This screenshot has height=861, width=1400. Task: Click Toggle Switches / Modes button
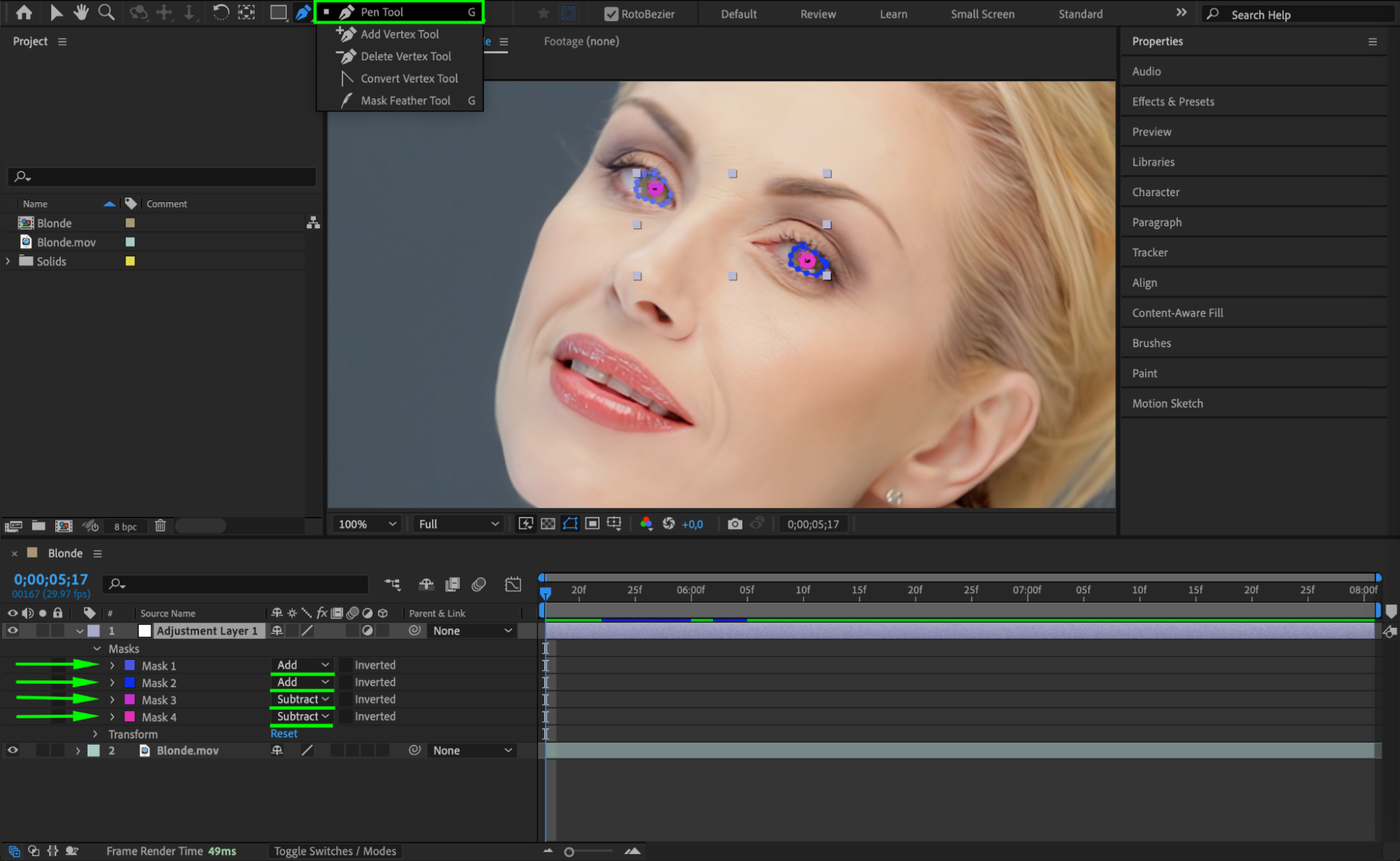coord(335,850)
